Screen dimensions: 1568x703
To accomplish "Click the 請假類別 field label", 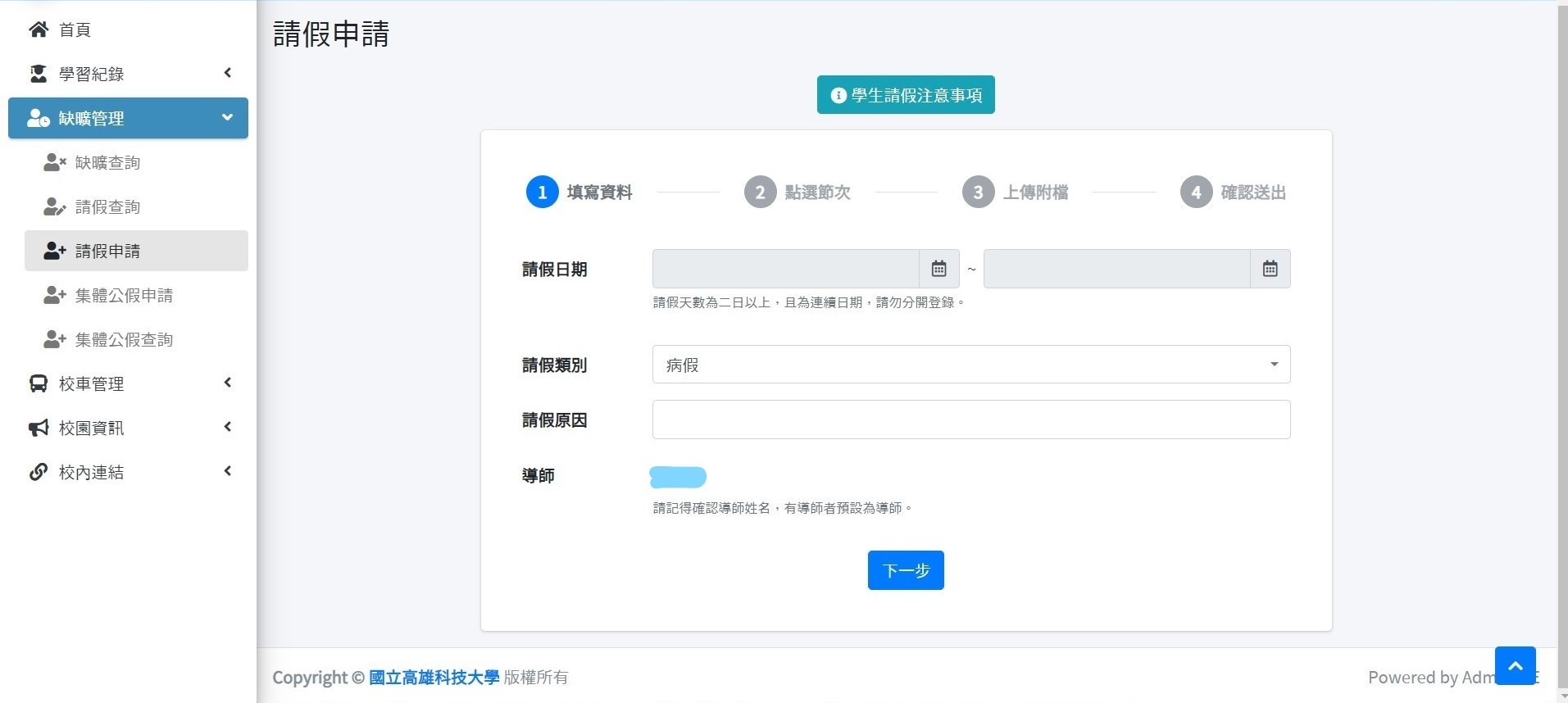I will (555, 365).
